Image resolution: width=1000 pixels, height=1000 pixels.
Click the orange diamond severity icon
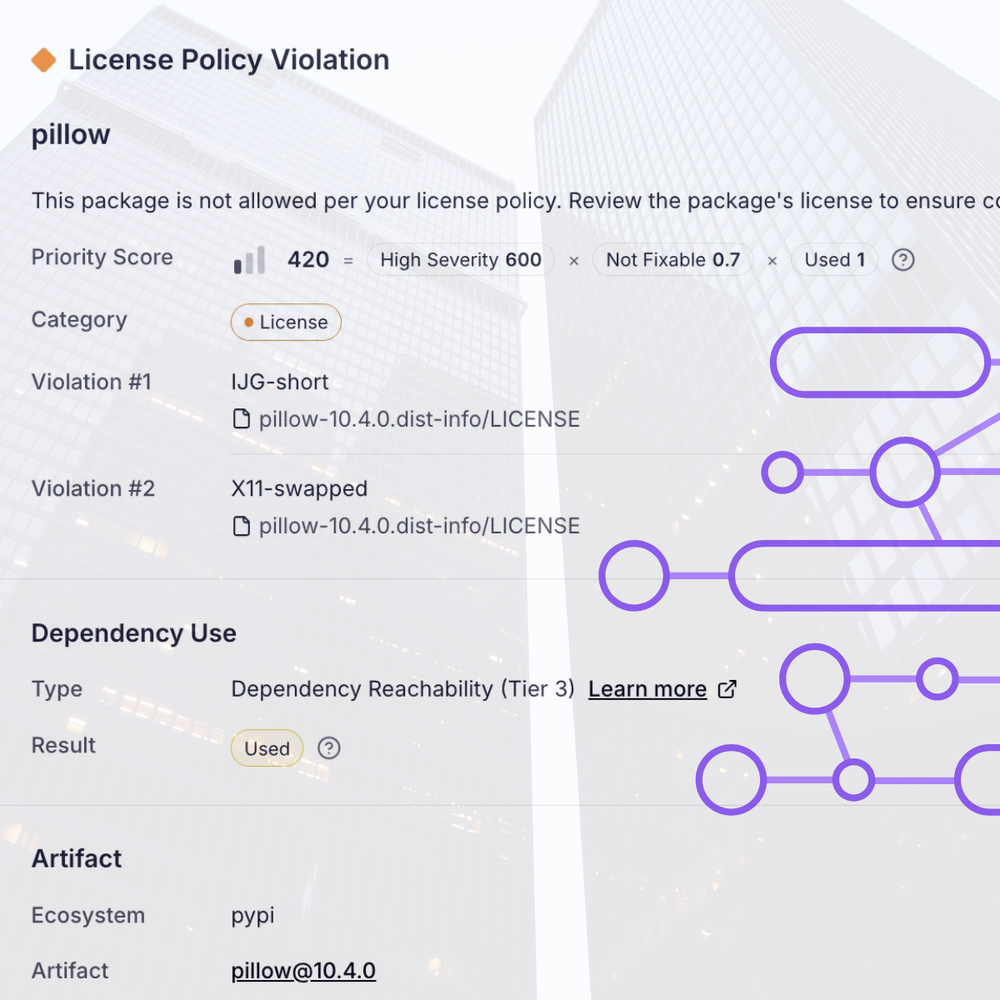click(43, 60)
